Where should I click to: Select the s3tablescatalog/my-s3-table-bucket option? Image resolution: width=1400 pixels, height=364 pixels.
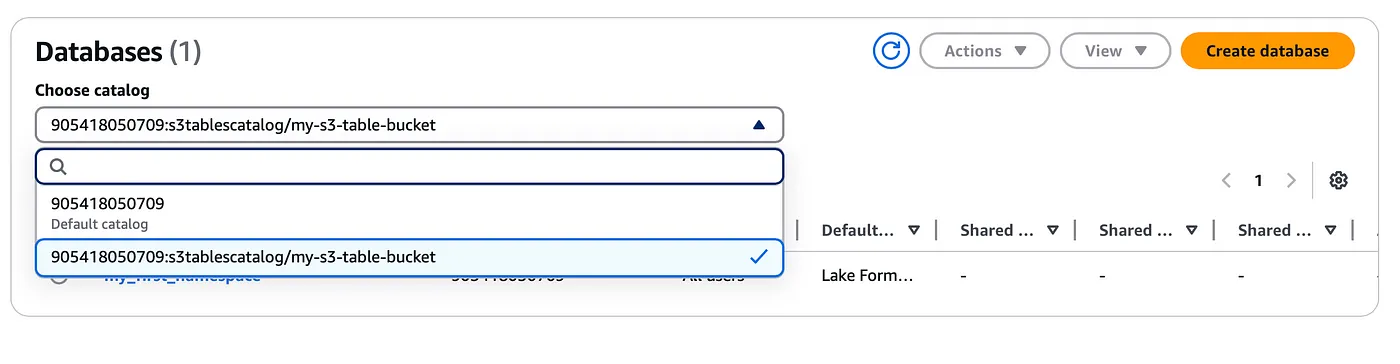pyautogui.click(x=410, y=257)
